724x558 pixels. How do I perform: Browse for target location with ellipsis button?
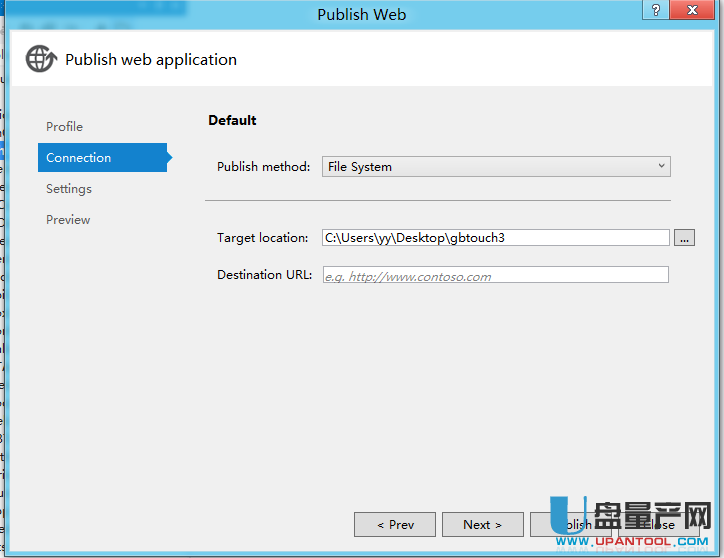coord(684,238)
